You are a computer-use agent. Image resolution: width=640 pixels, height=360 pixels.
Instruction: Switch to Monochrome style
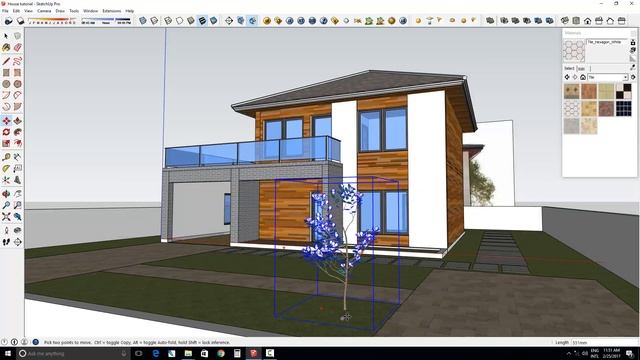tap(213, 20)
